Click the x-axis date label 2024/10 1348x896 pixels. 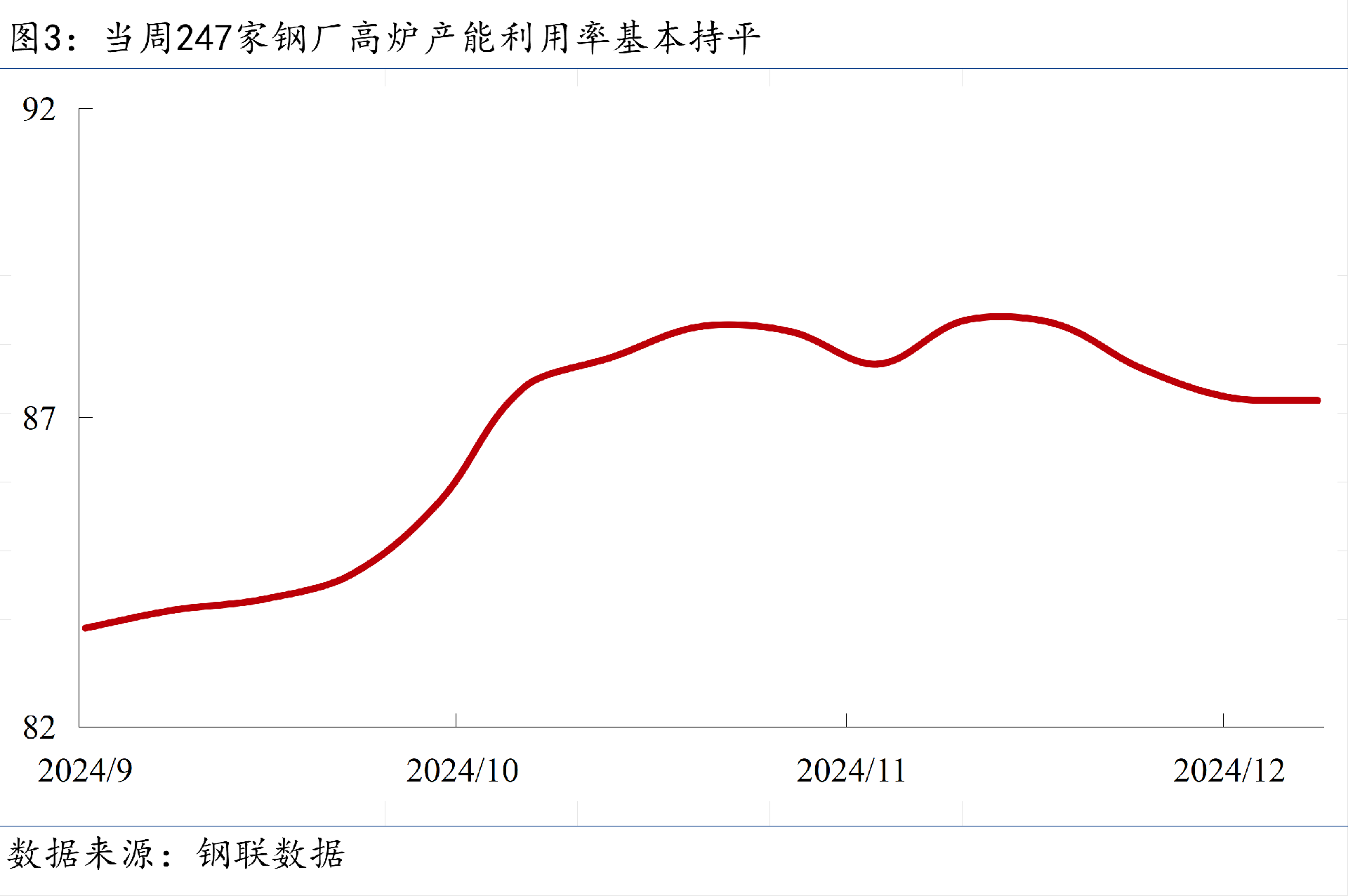point(462,771)
